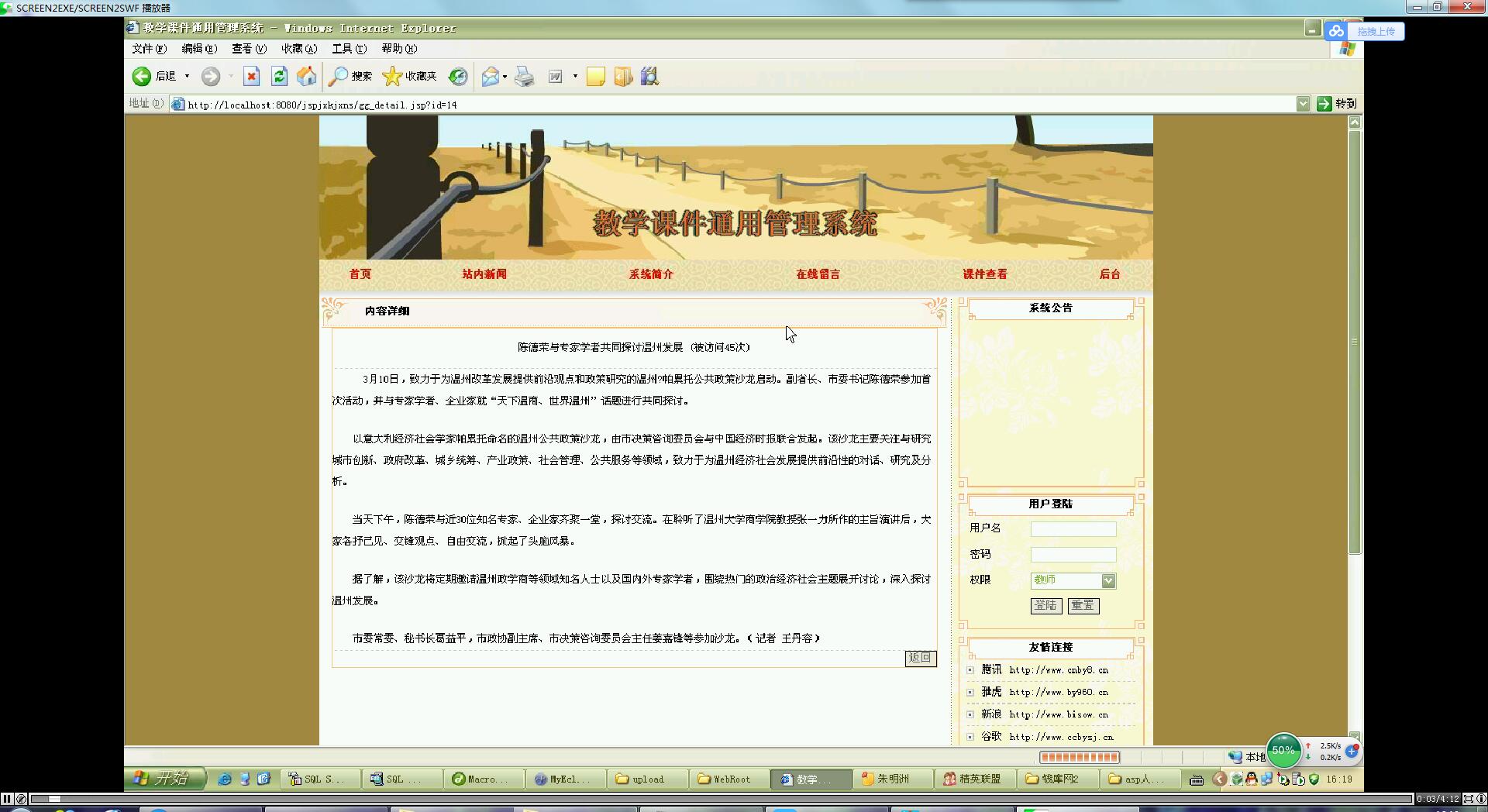Open 腾讯 friend link
1488x812 pixels.
pyautogui.click(x=1045, y=670)
